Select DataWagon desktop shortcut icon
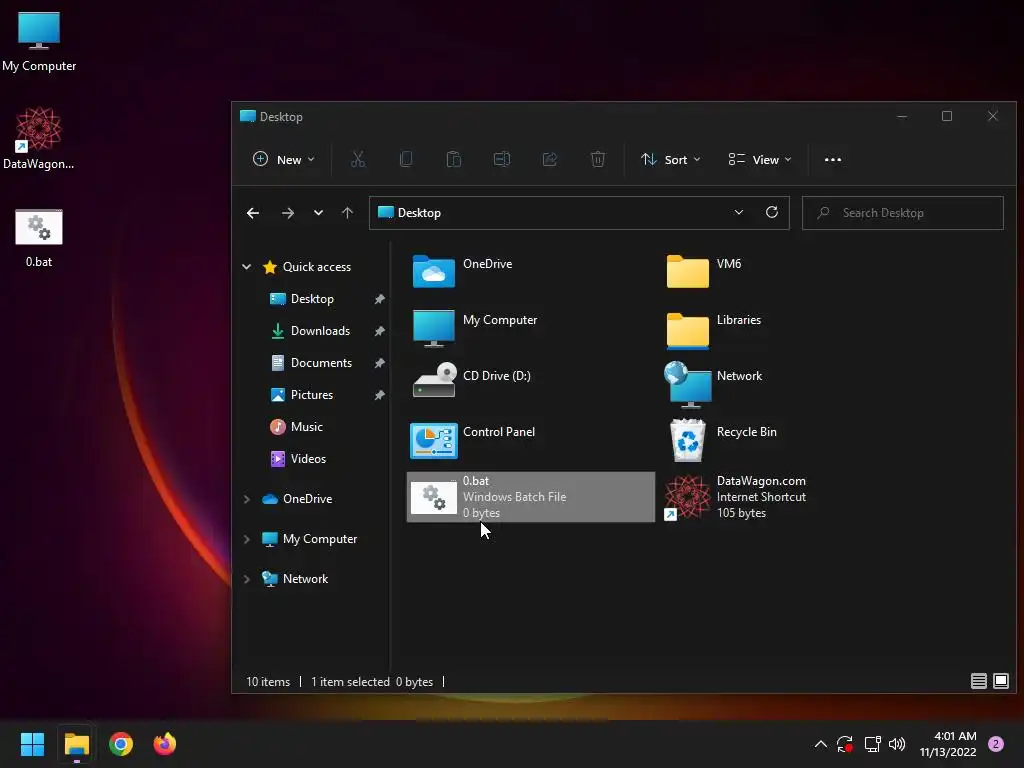This screenshot has height=768, width=1024. click(x=39, y=139)
